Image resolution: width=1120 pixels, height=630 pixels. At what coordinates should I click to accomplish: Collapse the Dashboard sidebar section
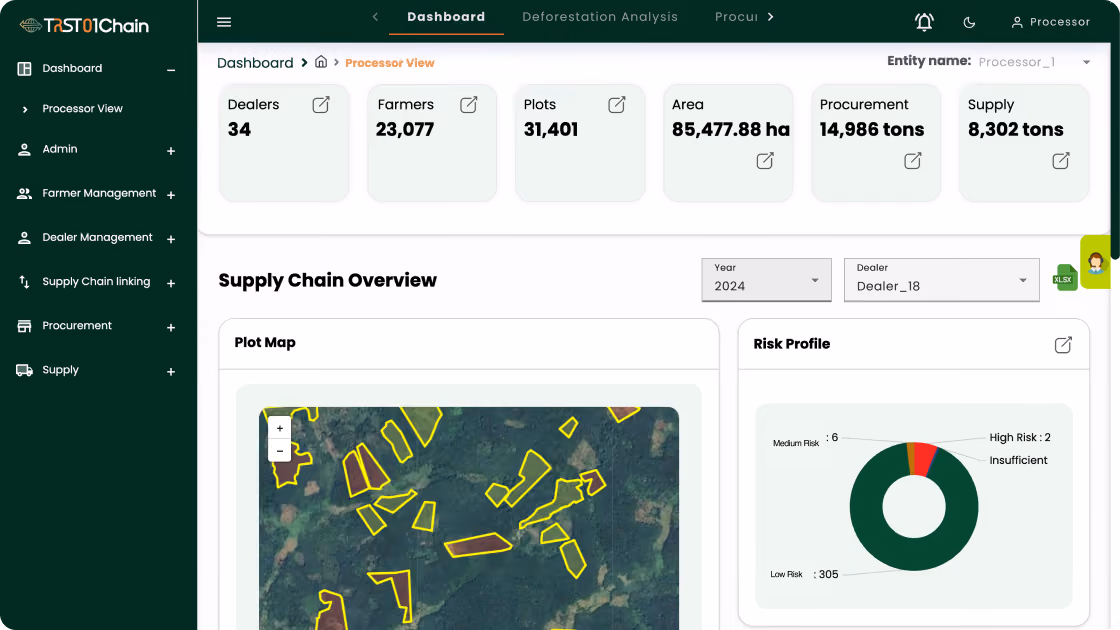(x=171, y=69)
